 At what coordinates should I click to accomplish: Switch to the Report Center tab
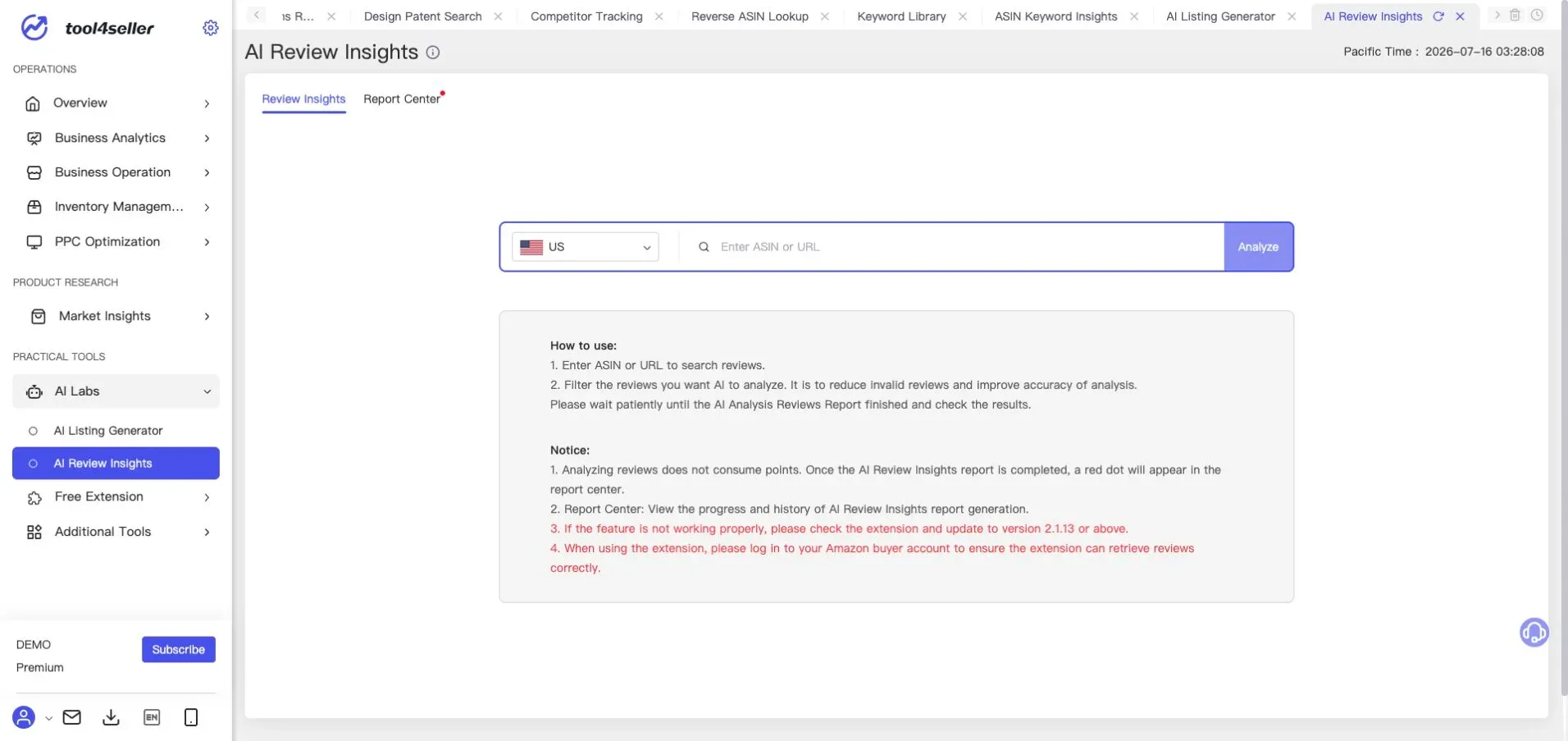(x=402, y=99)
